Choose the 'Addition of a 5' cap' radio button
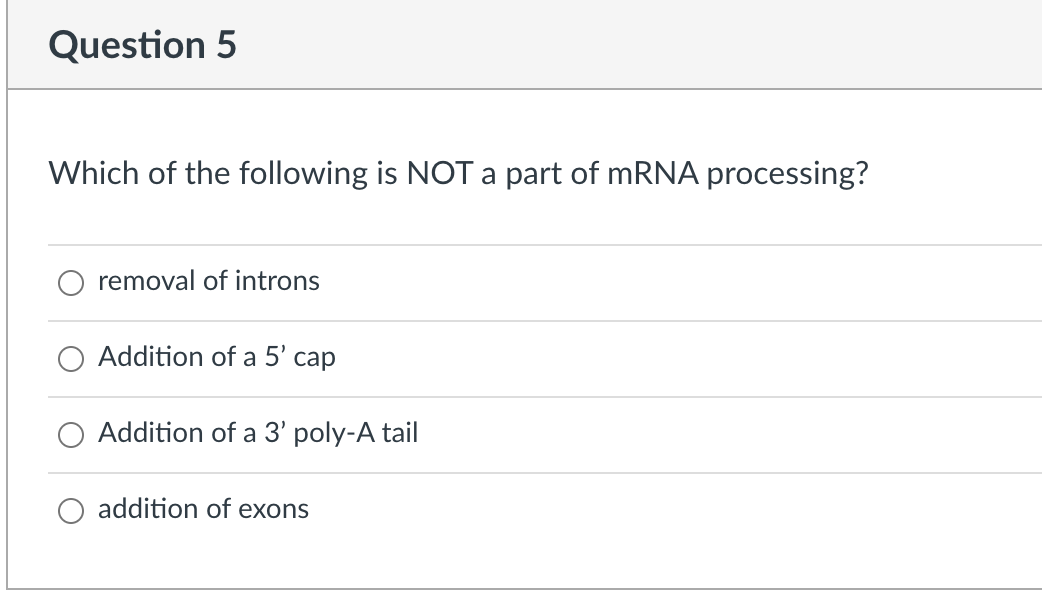Screen dimensions: 1042x606 73,359
